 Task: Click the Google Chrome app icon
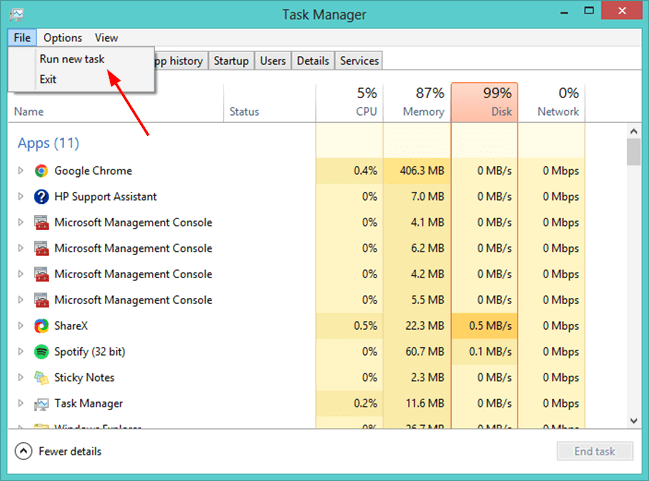[x=41, y=171]
